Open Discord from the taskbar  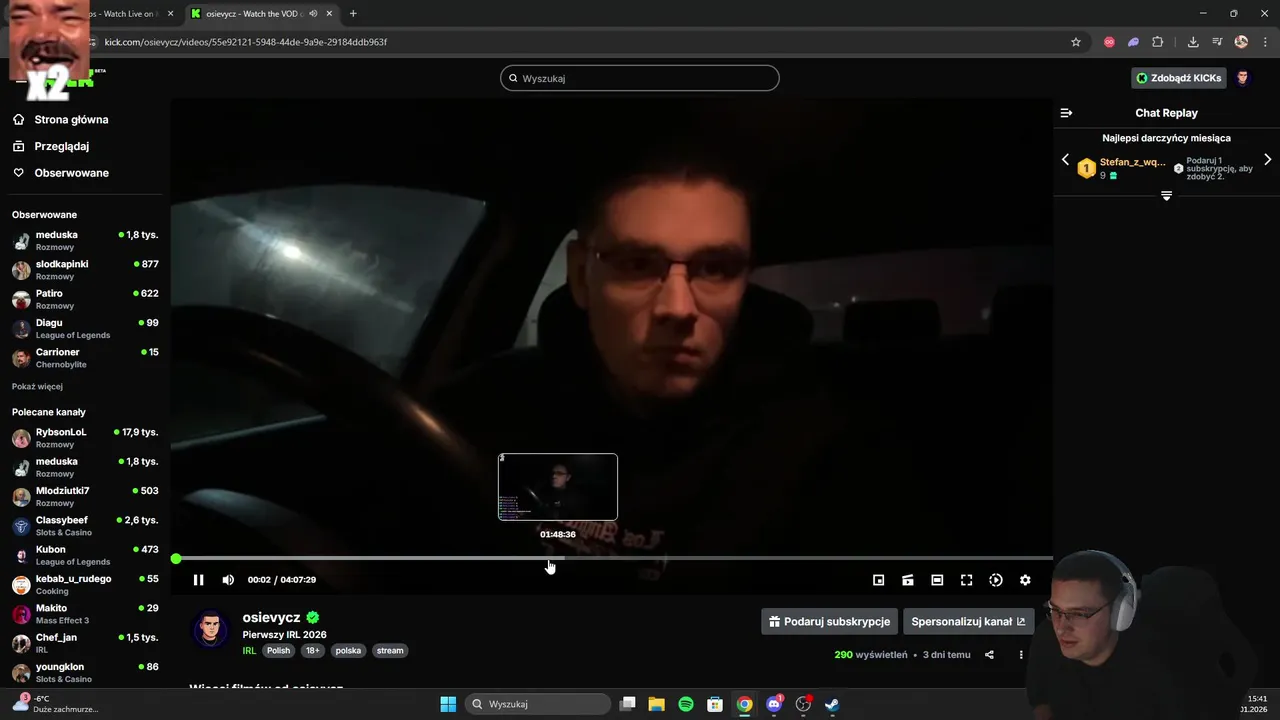click(774, 704)
